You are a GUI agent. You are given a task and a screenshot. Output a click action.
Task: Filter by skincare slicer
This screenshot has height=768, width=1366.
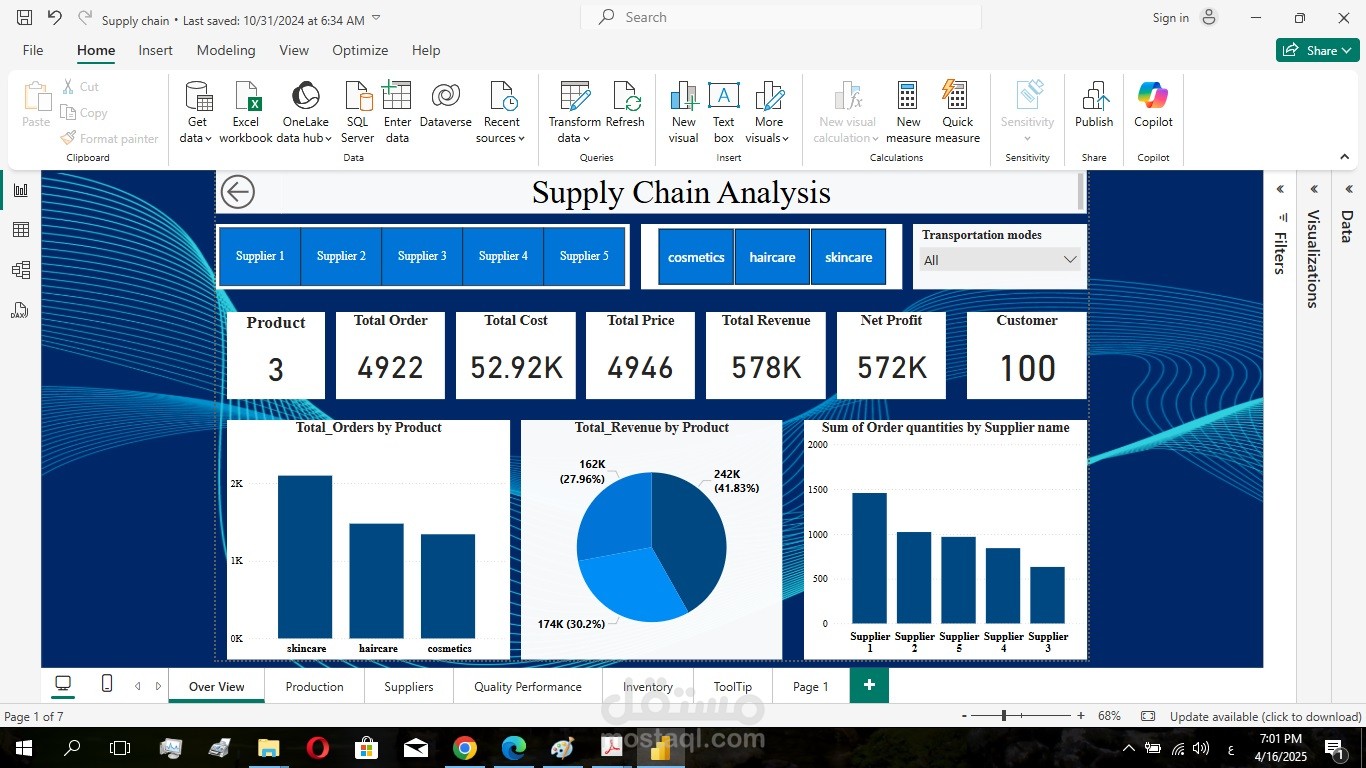click(x=848, y=257)
